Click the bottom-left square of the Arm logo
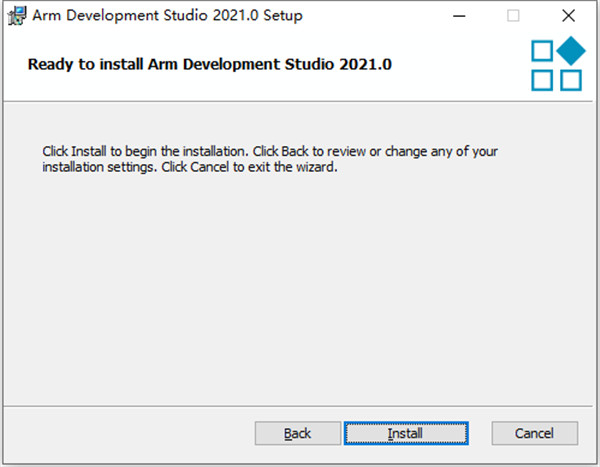600x467 pixels. [542, 79]
